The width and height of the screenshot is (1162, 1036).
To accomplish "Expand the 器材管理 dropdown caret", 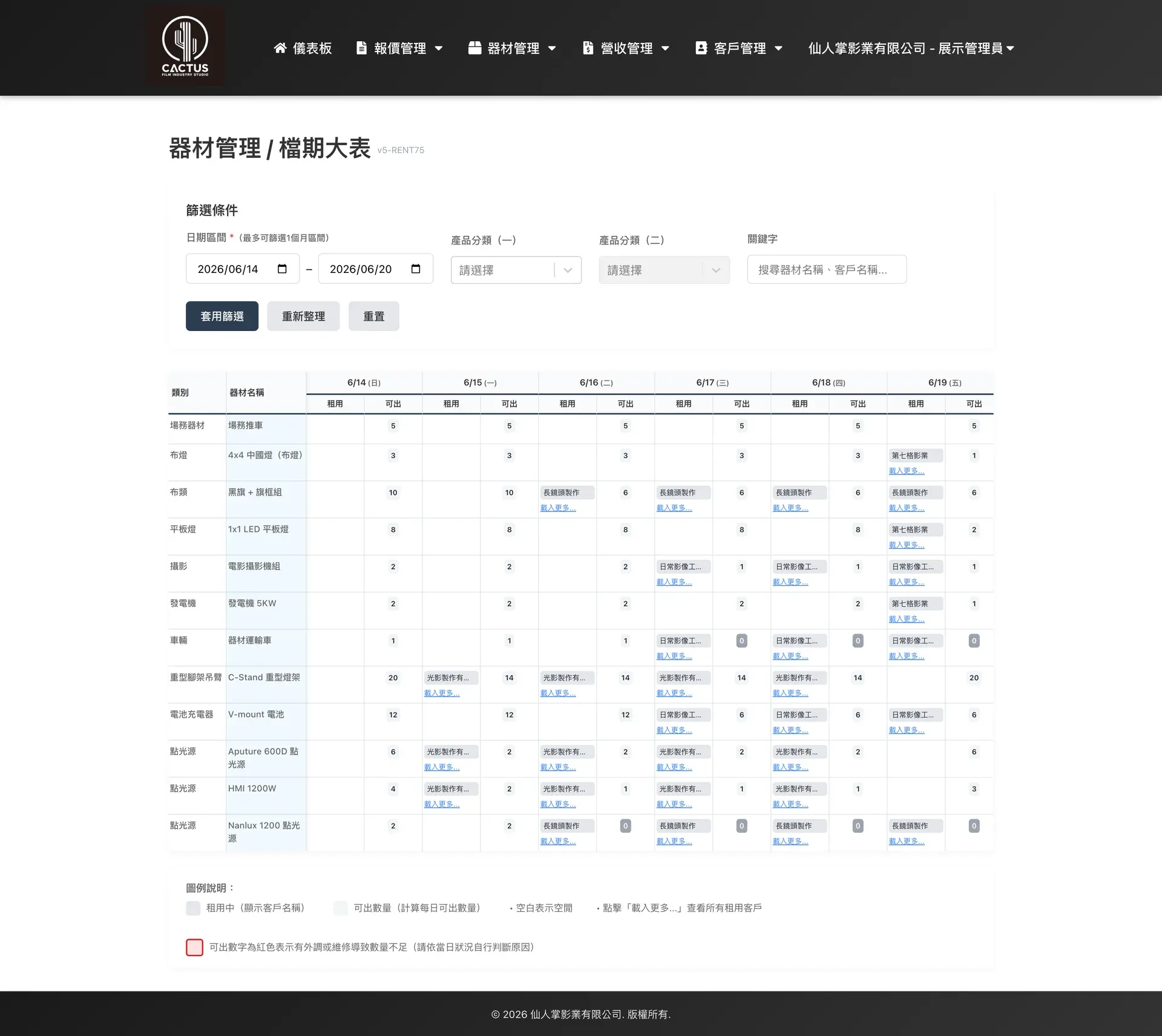I will (552, 48).
